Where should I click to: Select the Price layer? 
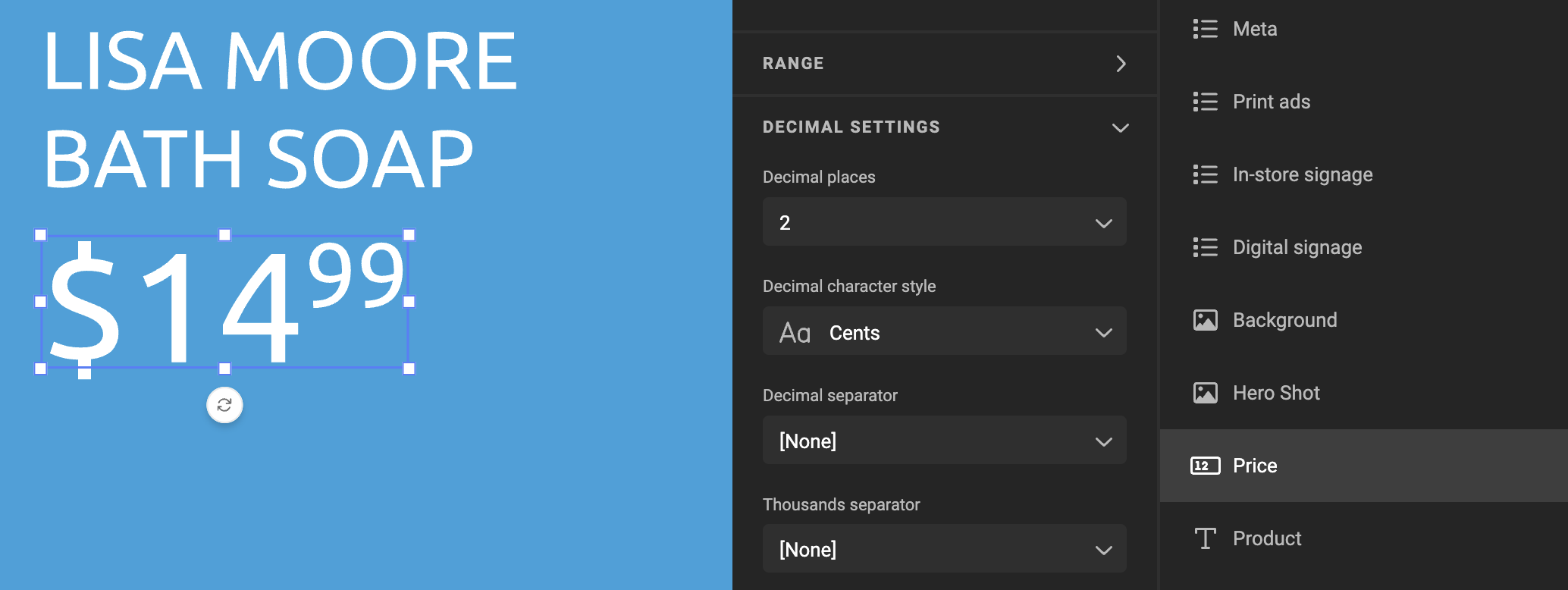[1364, 466]
